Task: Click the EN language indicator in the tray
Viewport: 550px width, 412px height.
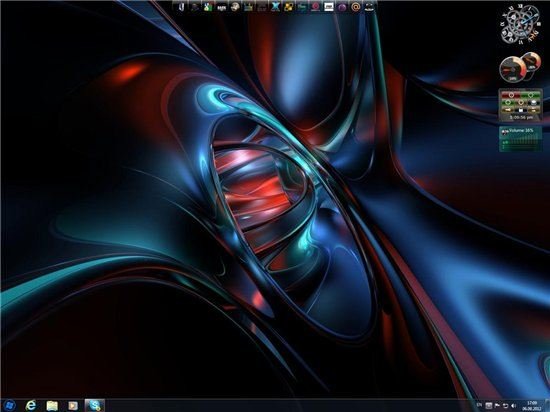Action: (479, 405)
